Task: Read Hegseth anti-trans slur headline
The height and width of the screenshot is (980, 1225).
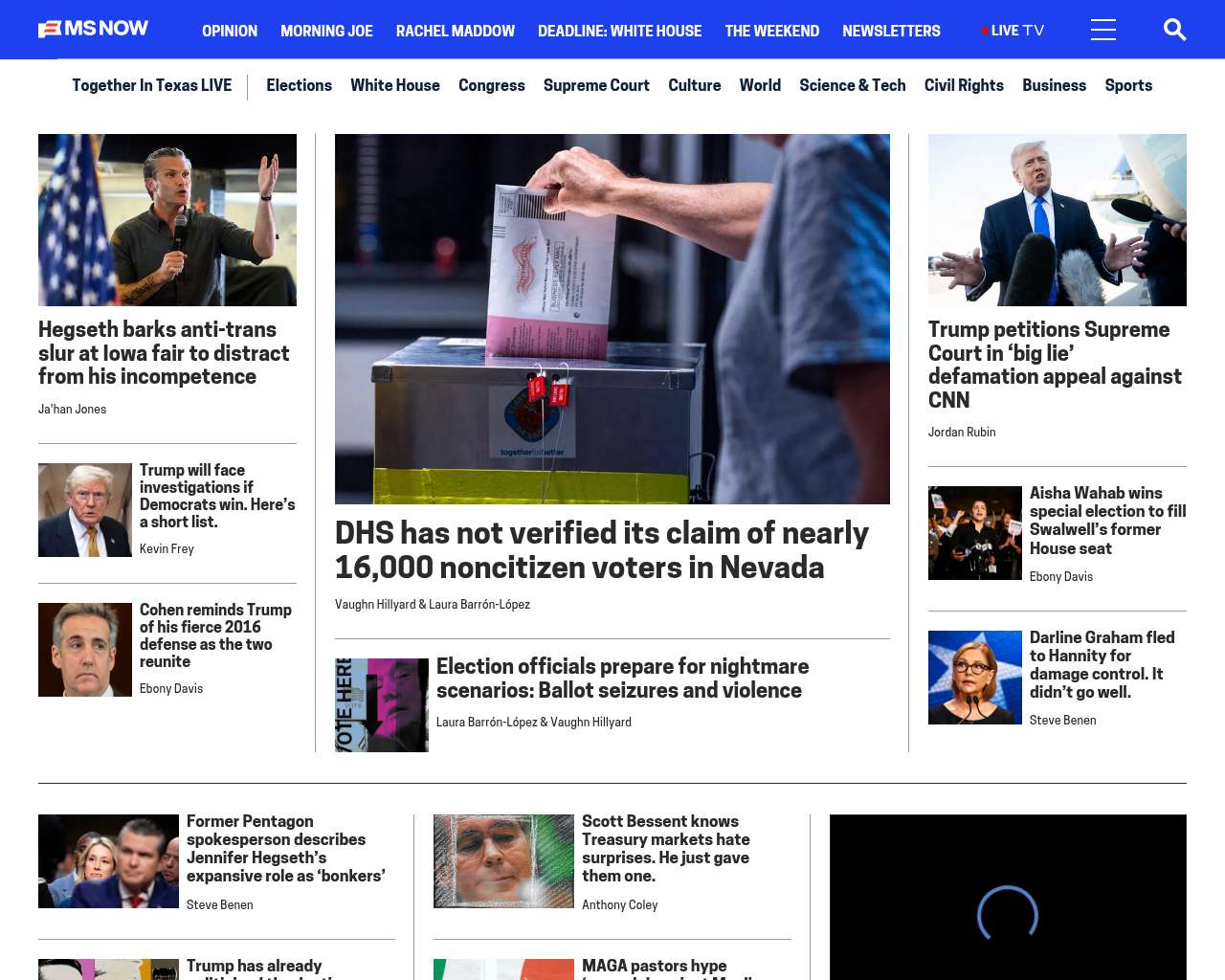Action: 164,353
